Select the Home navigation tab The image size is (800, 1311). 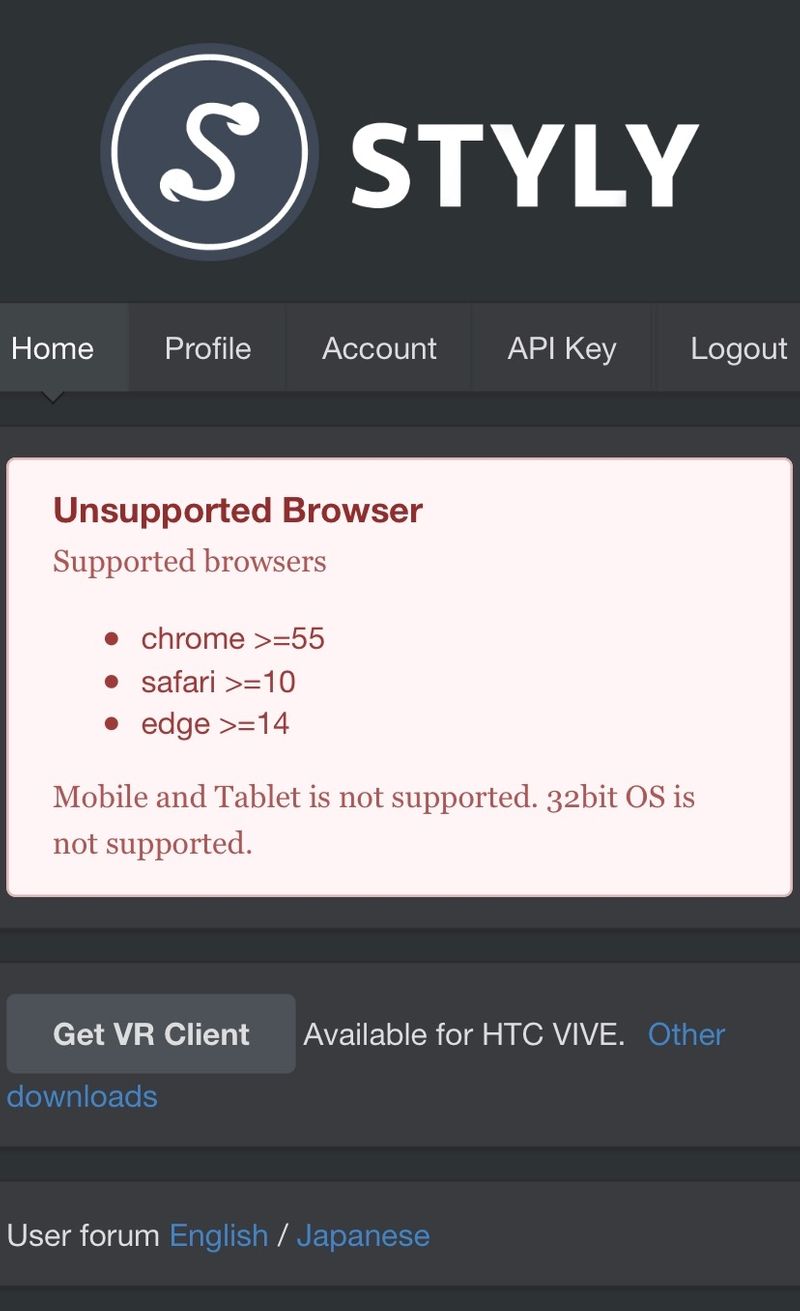point(53,348)
